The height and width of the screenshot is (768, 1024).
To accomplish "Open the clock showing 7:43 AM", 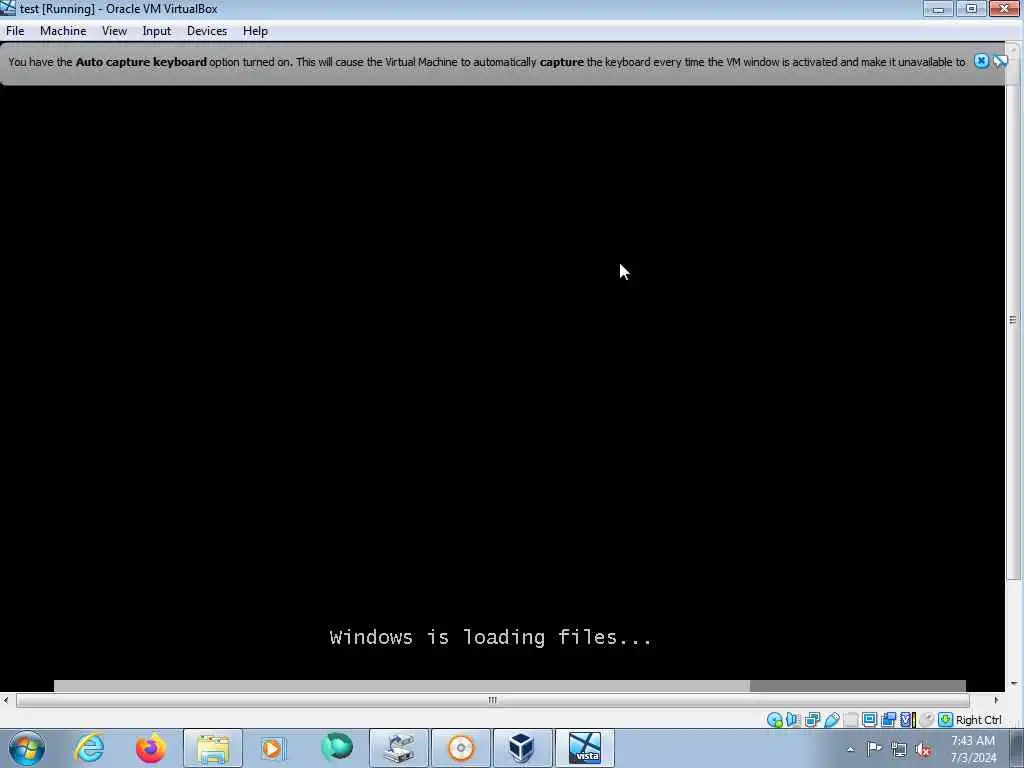I will (973, 748).
